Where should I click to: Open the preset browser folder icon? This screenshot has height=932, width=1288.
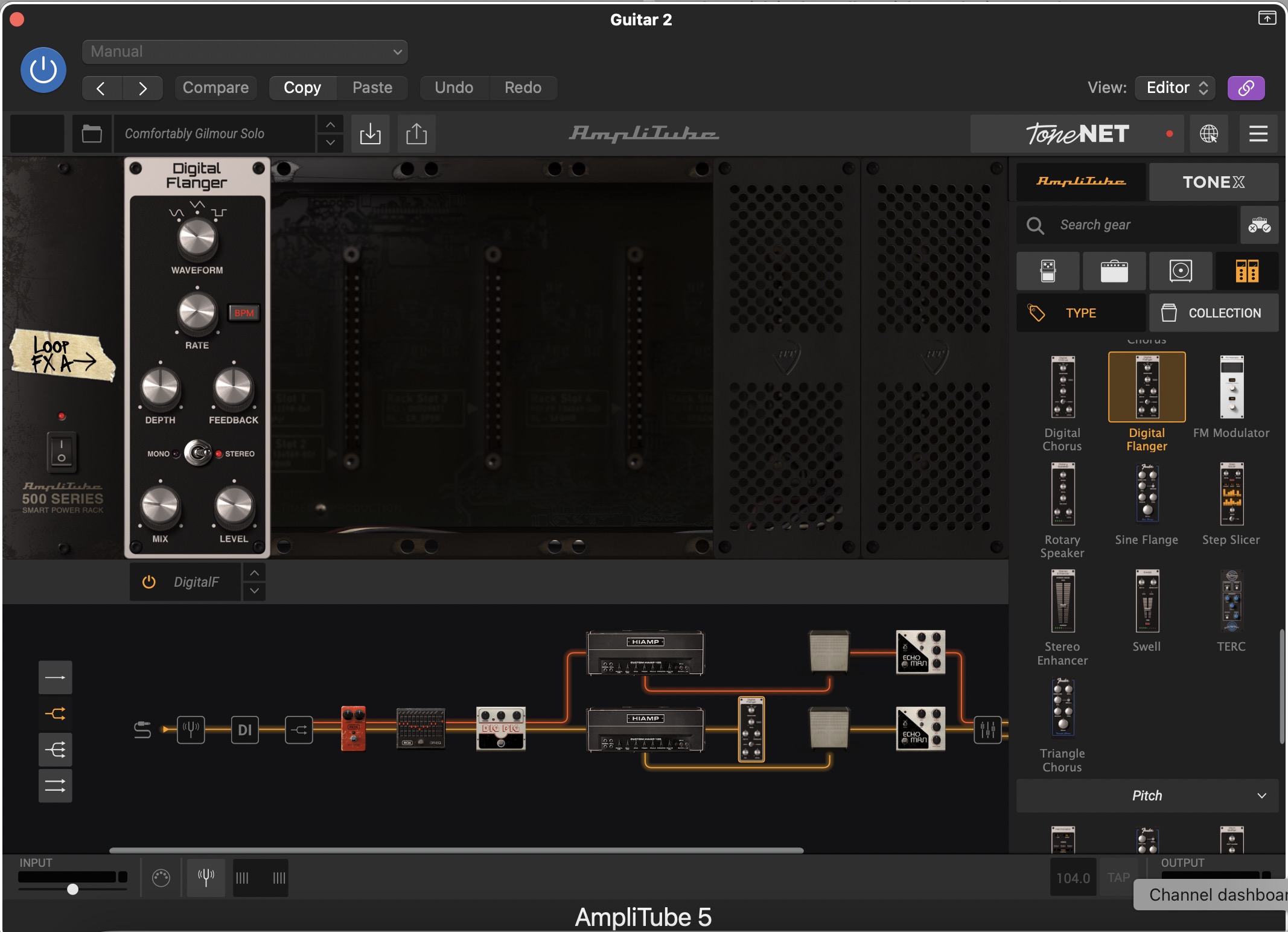92,133
